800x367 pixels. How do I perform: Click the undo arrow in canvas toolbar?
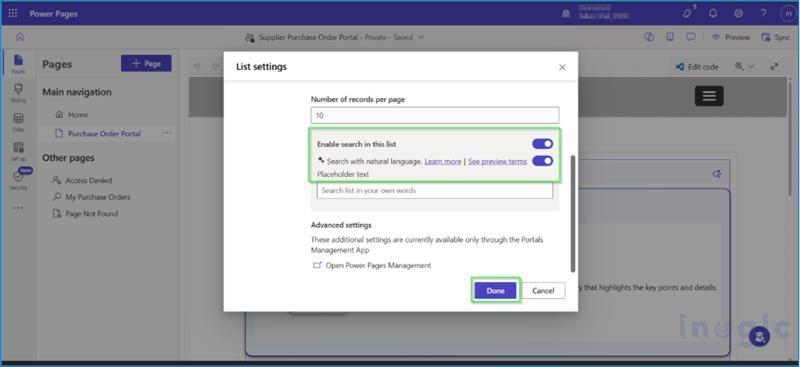click(x=197, y=66)
